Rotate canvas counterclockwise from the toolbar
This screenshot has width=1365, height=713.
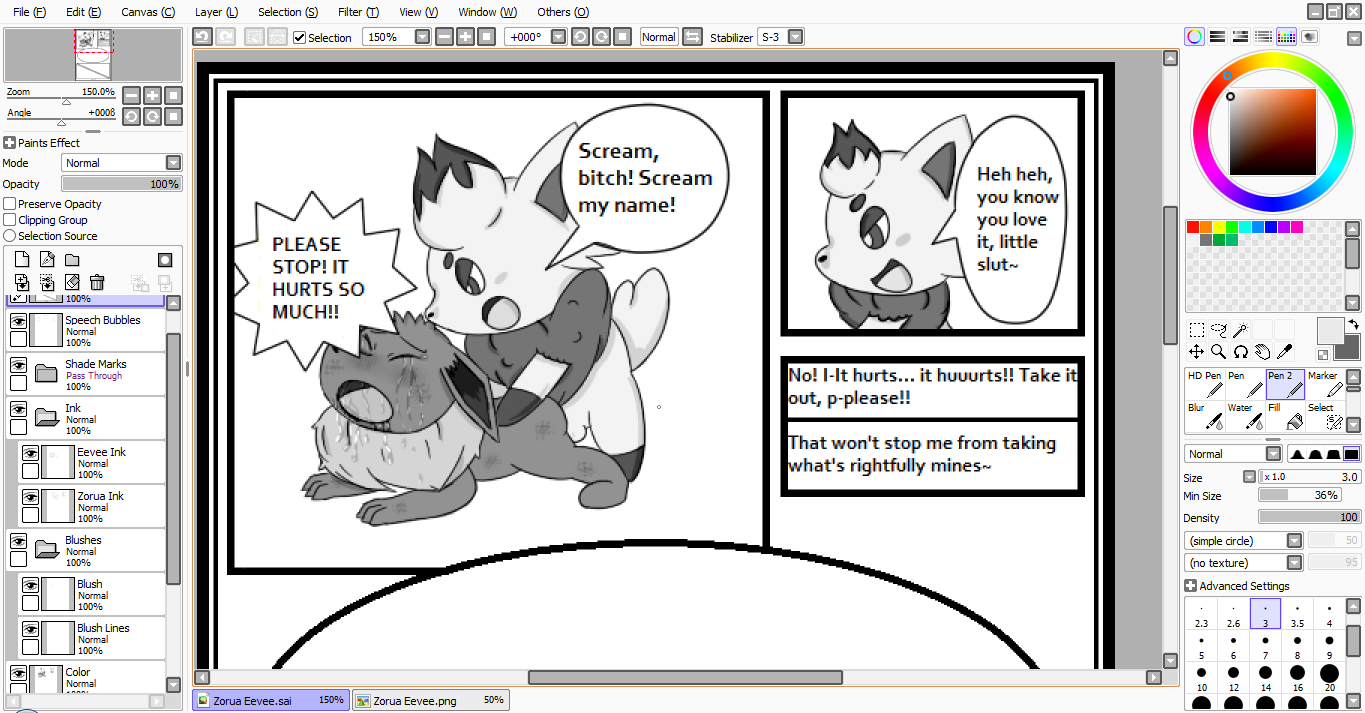[581, 37]
